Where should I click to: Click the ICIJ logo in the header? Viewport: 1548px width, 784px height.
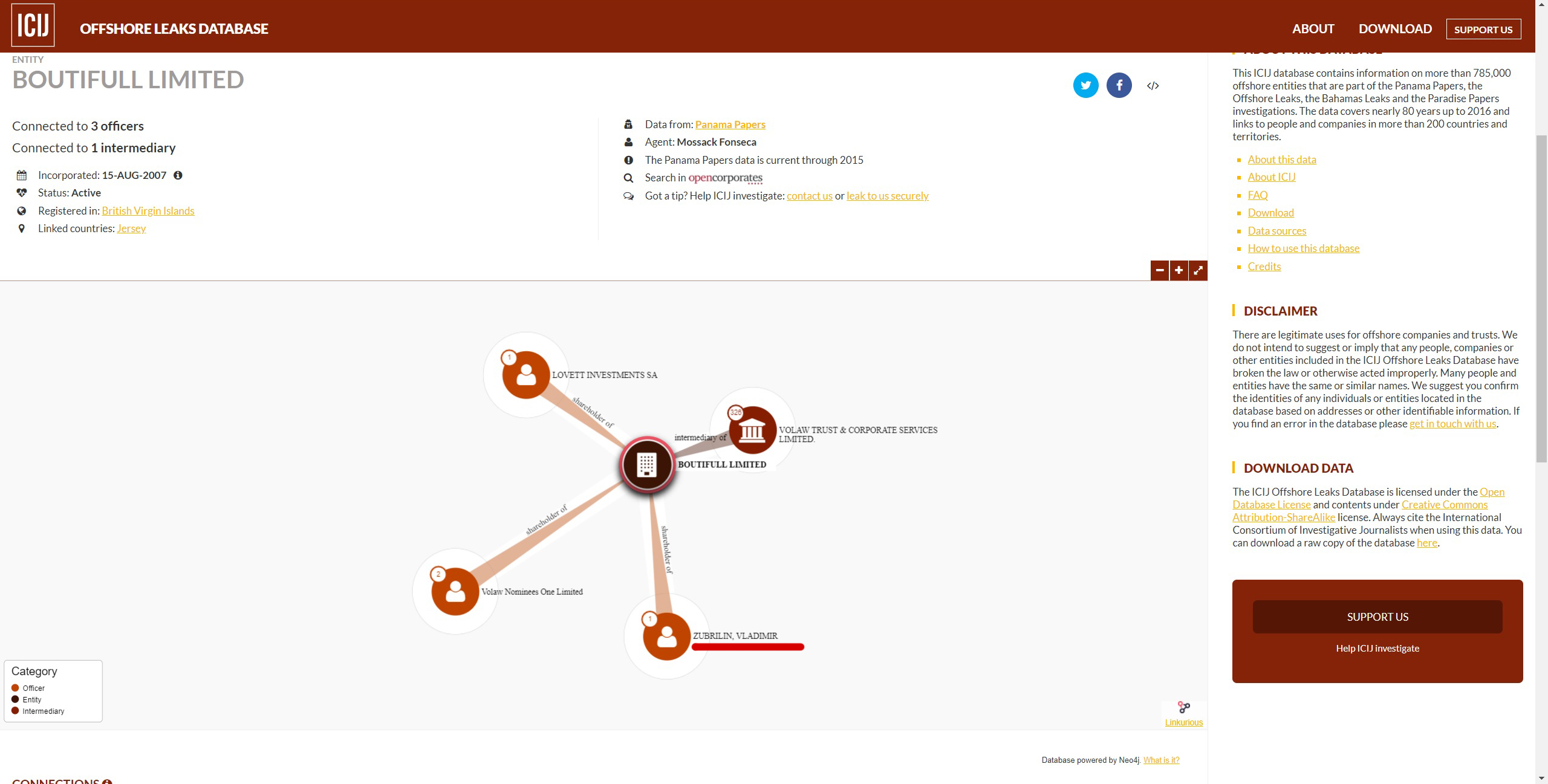point(33,25)
